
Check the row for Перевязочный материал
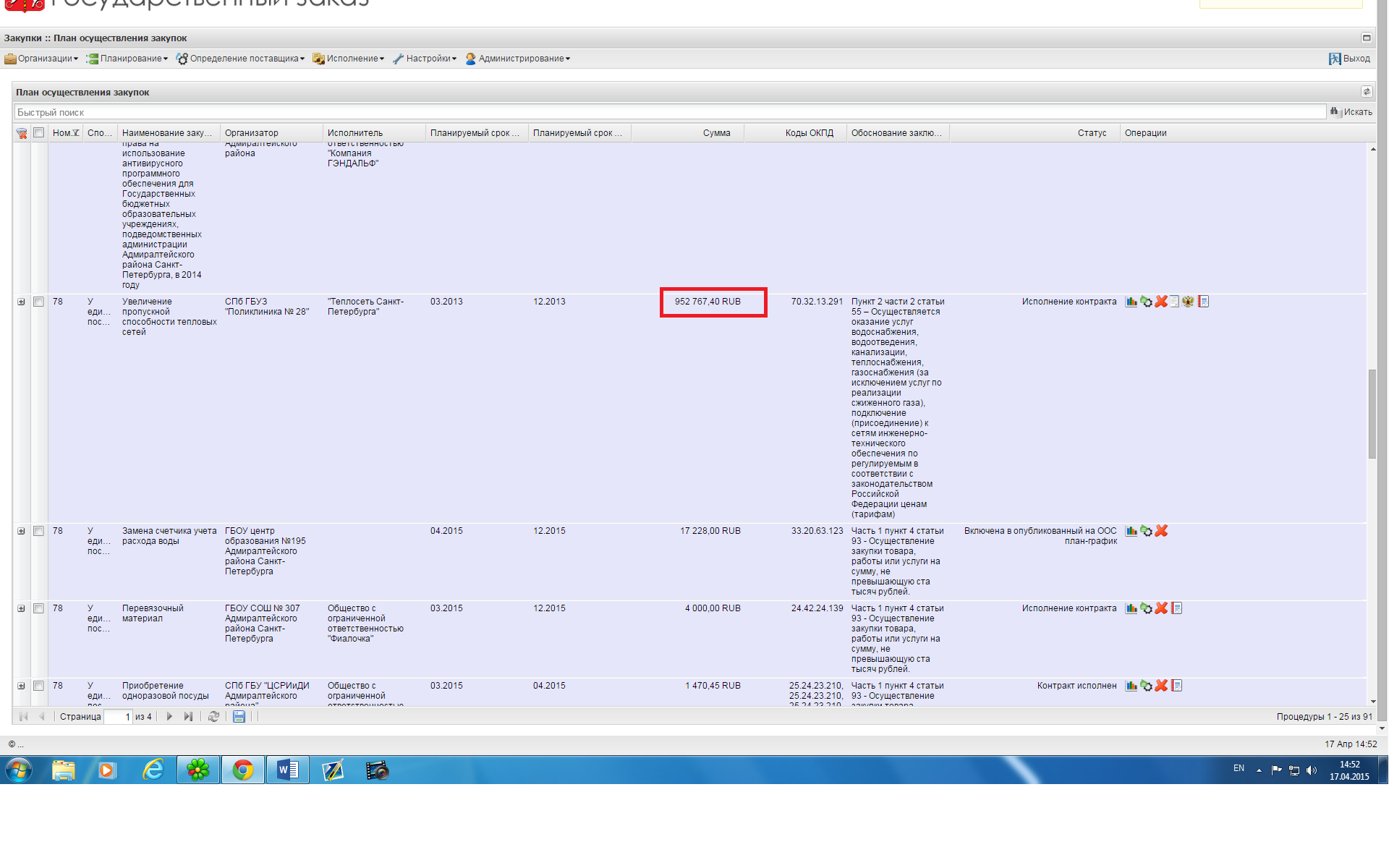(x=39, y=609)
